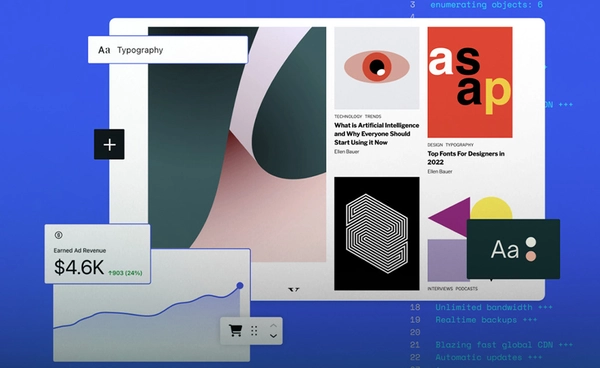Open Top Fonts For Designers in 2022

pos(466,158)
